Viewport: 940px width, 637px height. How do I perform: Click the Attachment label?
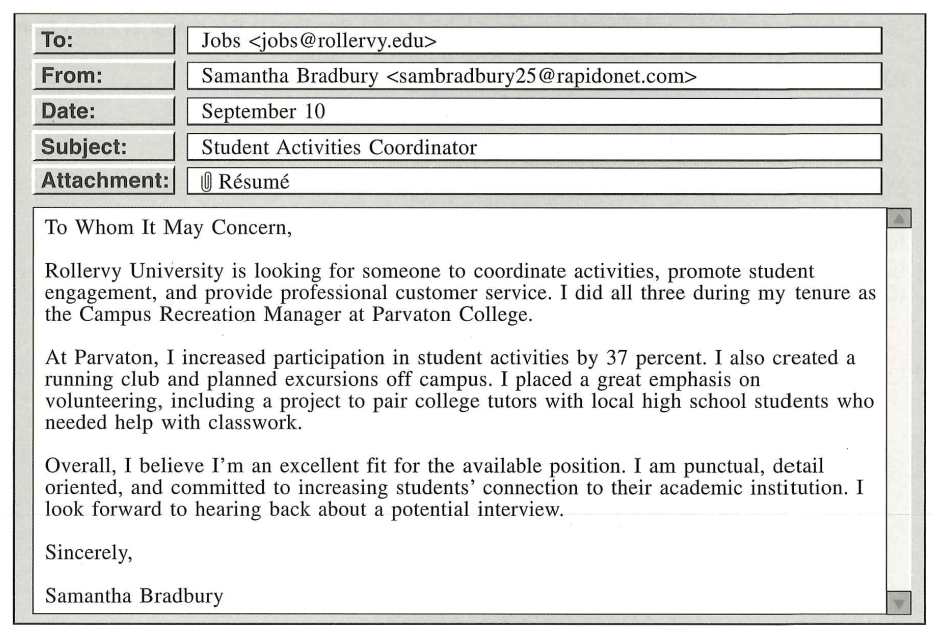[103, 182]
